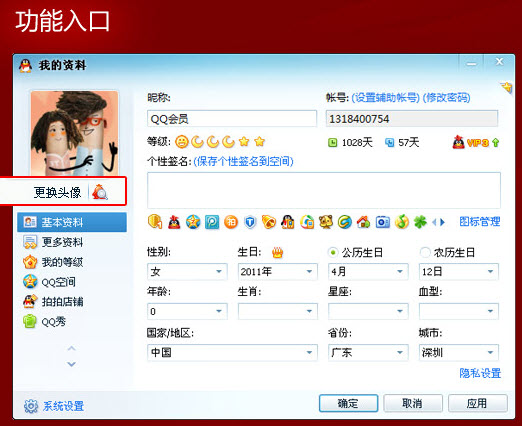Select the 农历生日 radio button
This screenshot has height=426, width=522.
click(424, 252)
